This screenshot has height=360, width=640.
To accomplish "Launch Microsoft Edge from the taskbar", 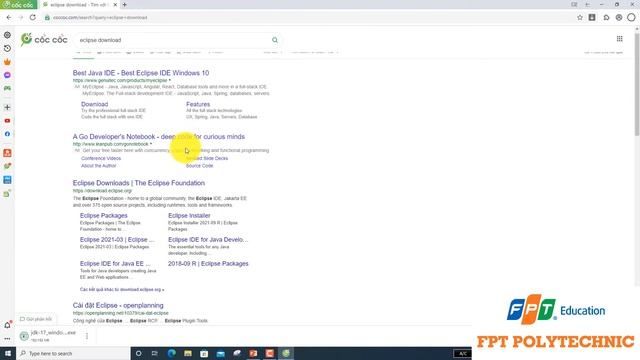I will click(x=171, y=353).
